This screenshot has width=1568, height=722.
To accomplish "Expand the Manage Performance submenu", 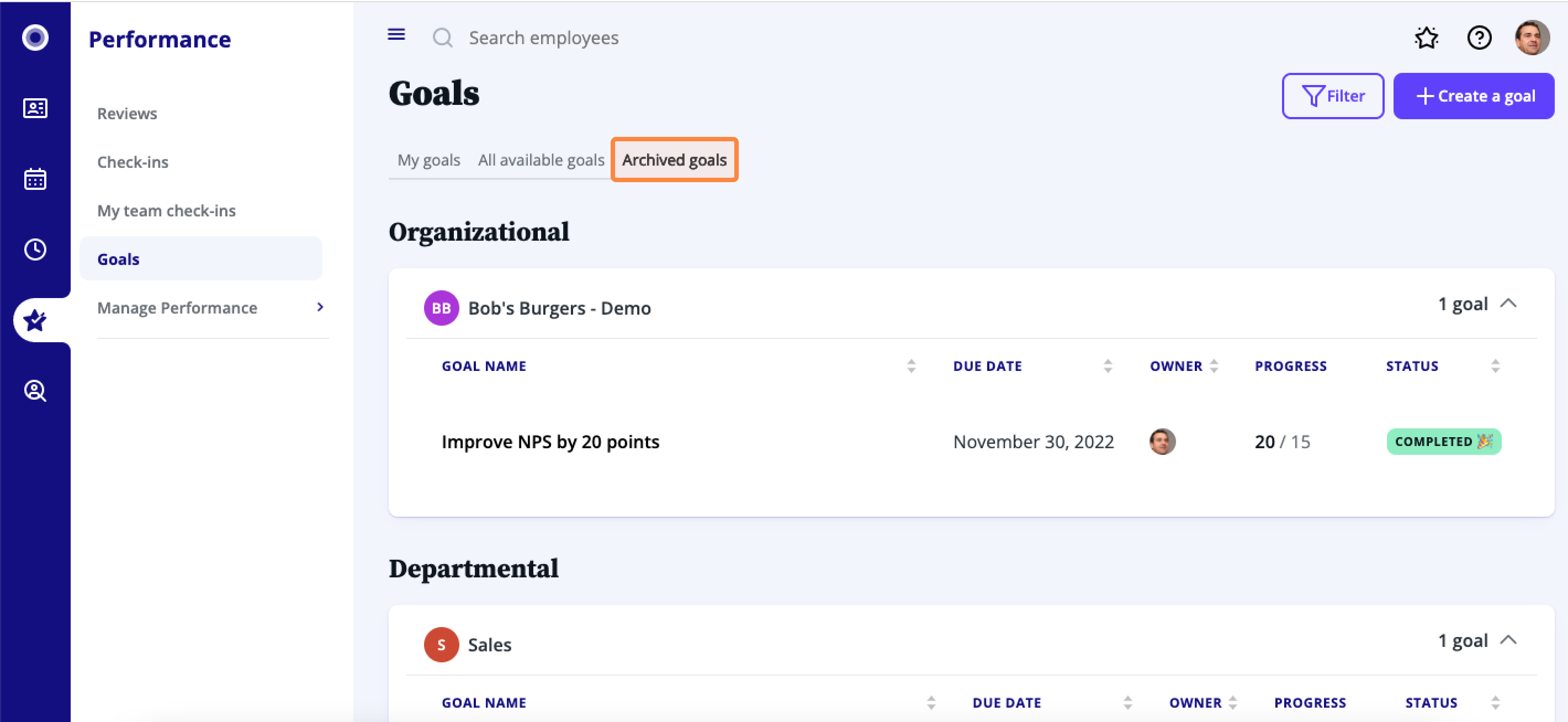I will click(x=320, y=307).
